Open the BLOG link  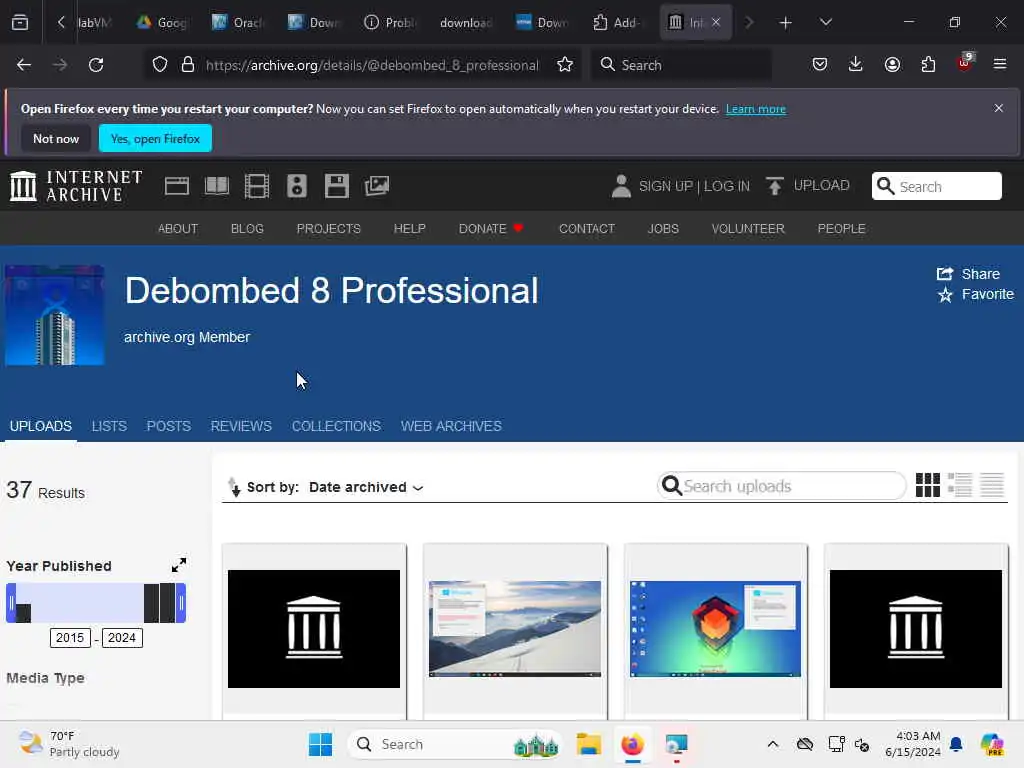[x=247, y=229]
